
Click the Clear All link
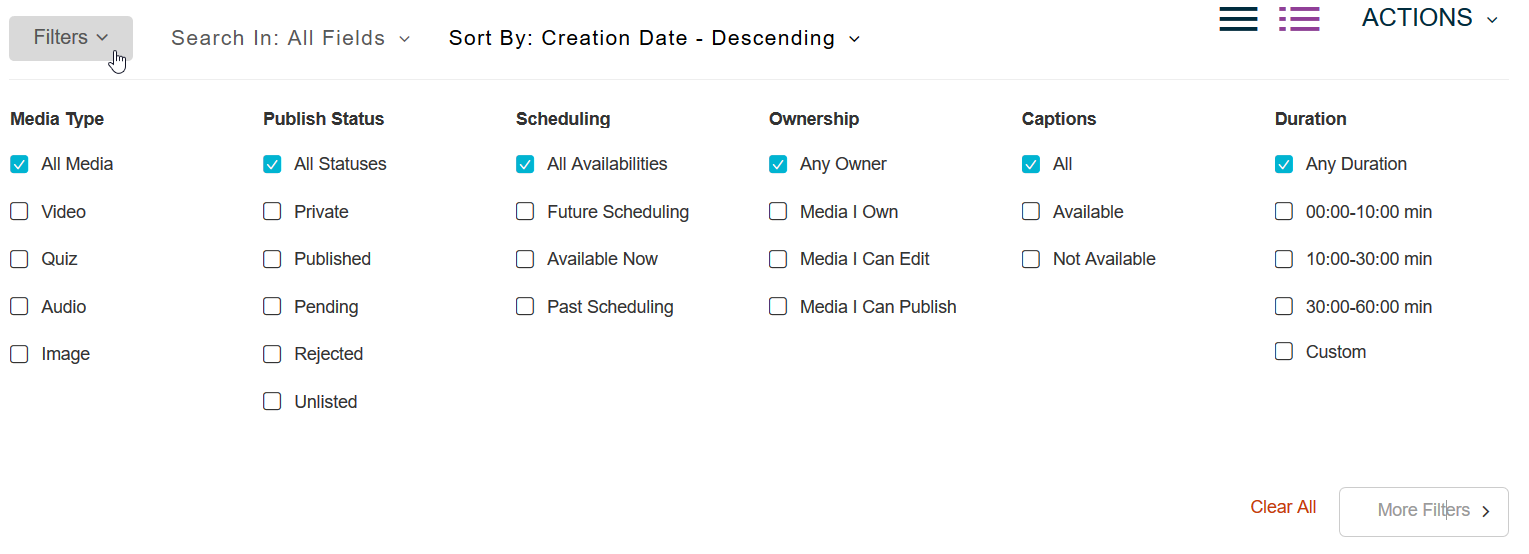click(1283, 507)
